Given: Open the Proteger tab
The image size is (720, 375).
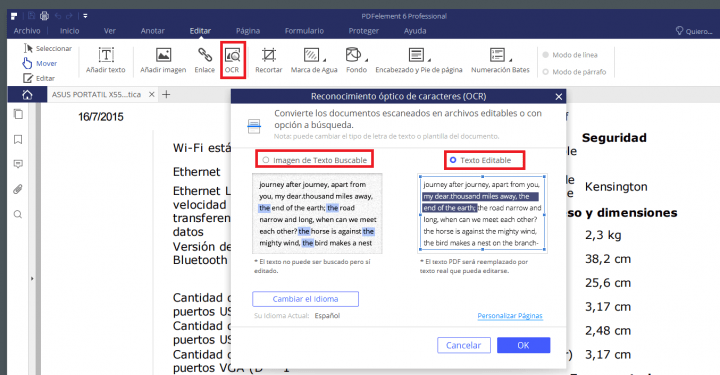Looking at the screenshot, I should (364, 31).
